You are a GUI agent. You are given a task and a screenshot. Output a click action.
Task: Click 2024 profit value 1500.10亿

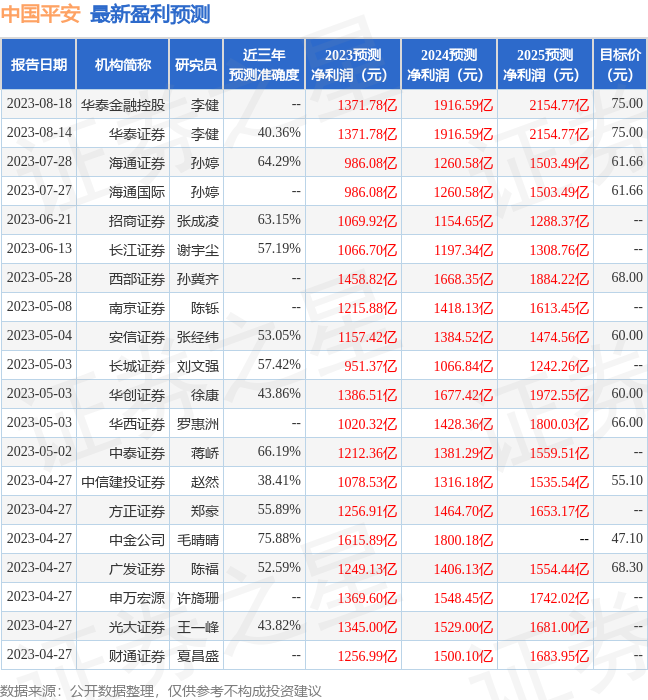point(463,656)
